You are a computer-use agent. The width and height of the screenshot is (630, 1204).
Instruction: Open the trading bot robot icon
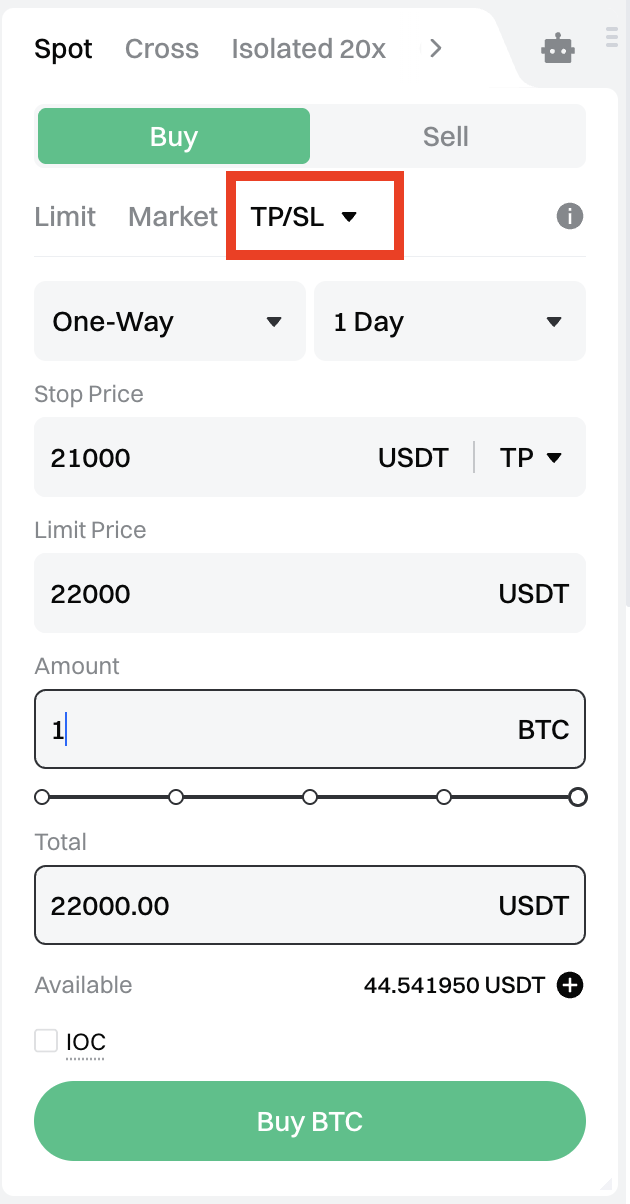click(x=558, y=49)
